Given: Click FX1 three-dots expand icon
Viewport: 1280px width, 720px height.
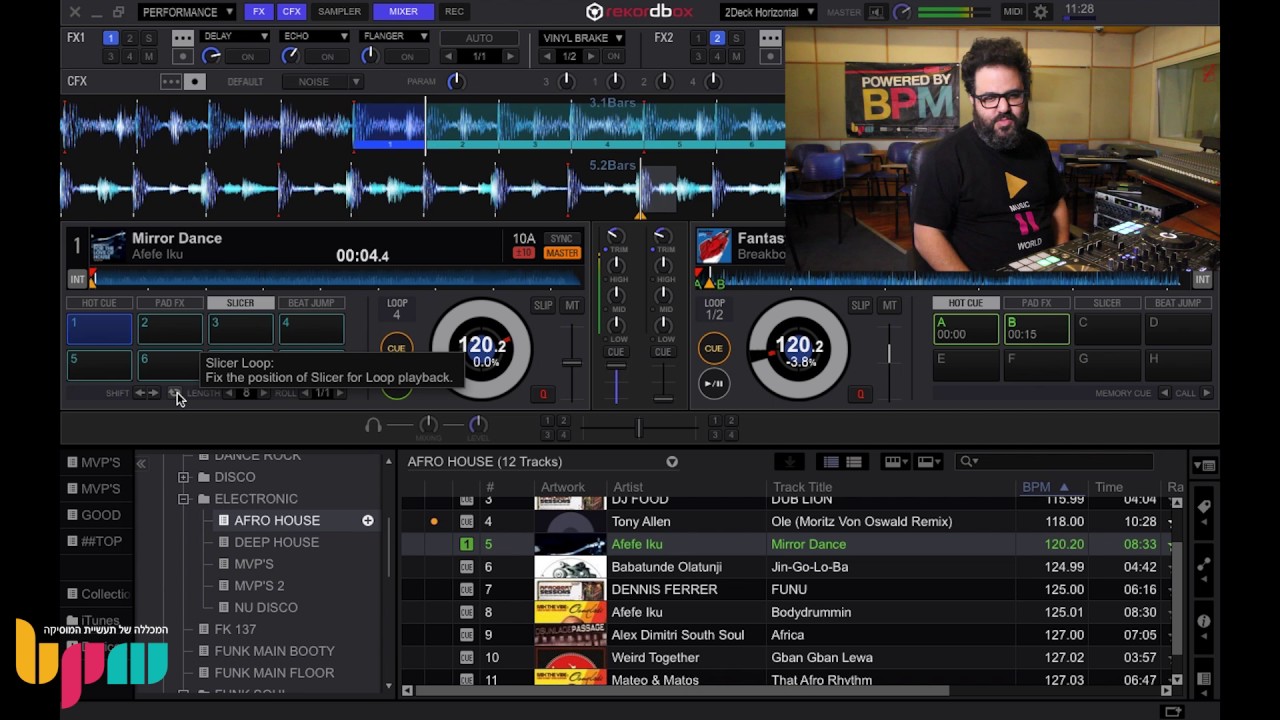Looking at the screenshot, I should 183,38.
